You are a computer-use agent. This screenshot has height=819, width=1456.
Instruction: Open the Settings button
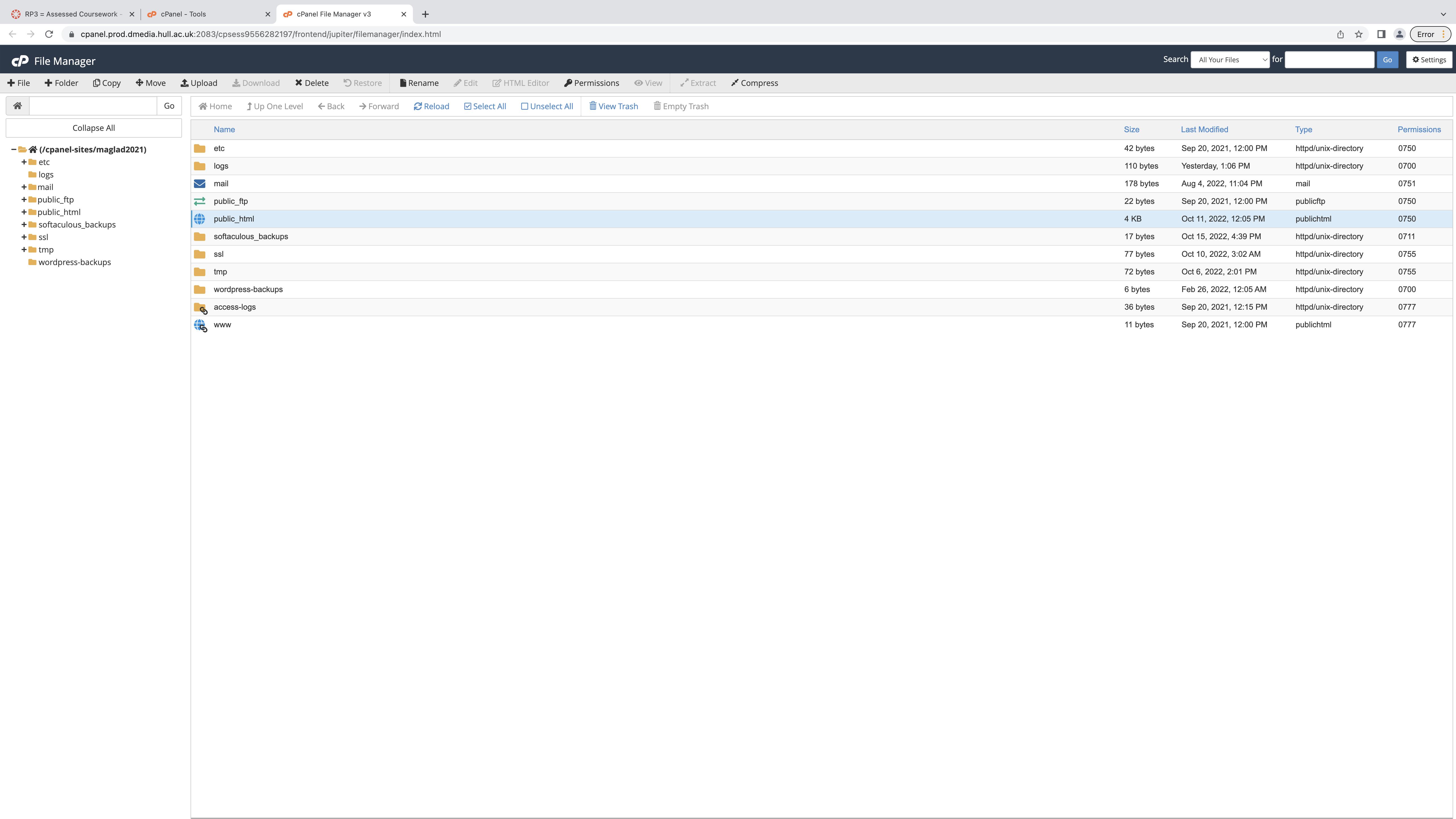point(1429,59)
